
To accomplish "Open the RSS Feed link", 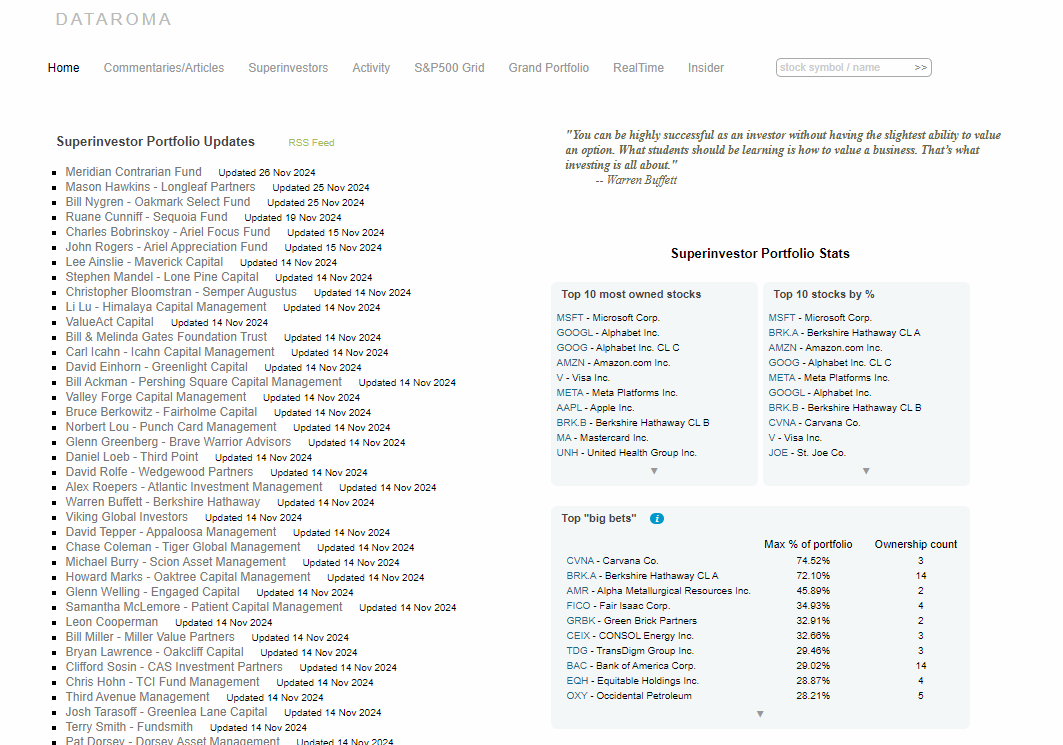I will [x=311, y=143].
